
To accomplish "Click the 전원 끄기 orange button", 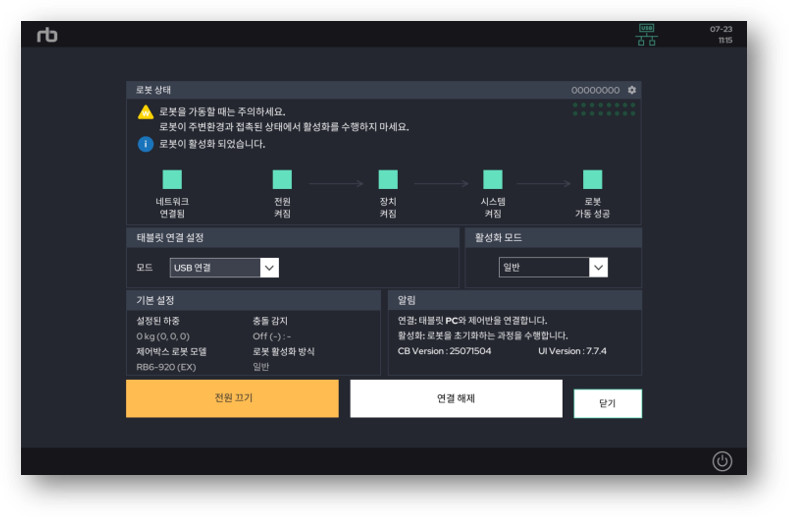I will [x=232, y=398].
